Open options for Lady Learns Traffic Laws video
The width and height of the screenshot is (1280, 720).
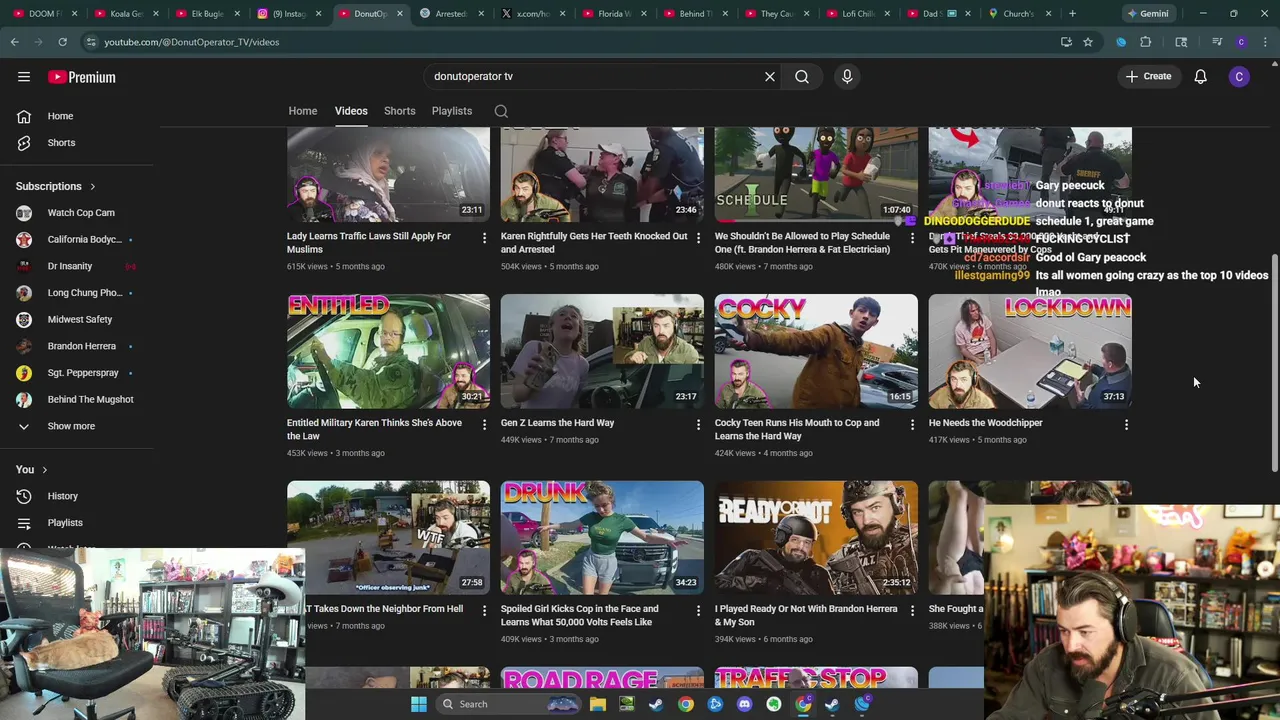click(484, 237)
